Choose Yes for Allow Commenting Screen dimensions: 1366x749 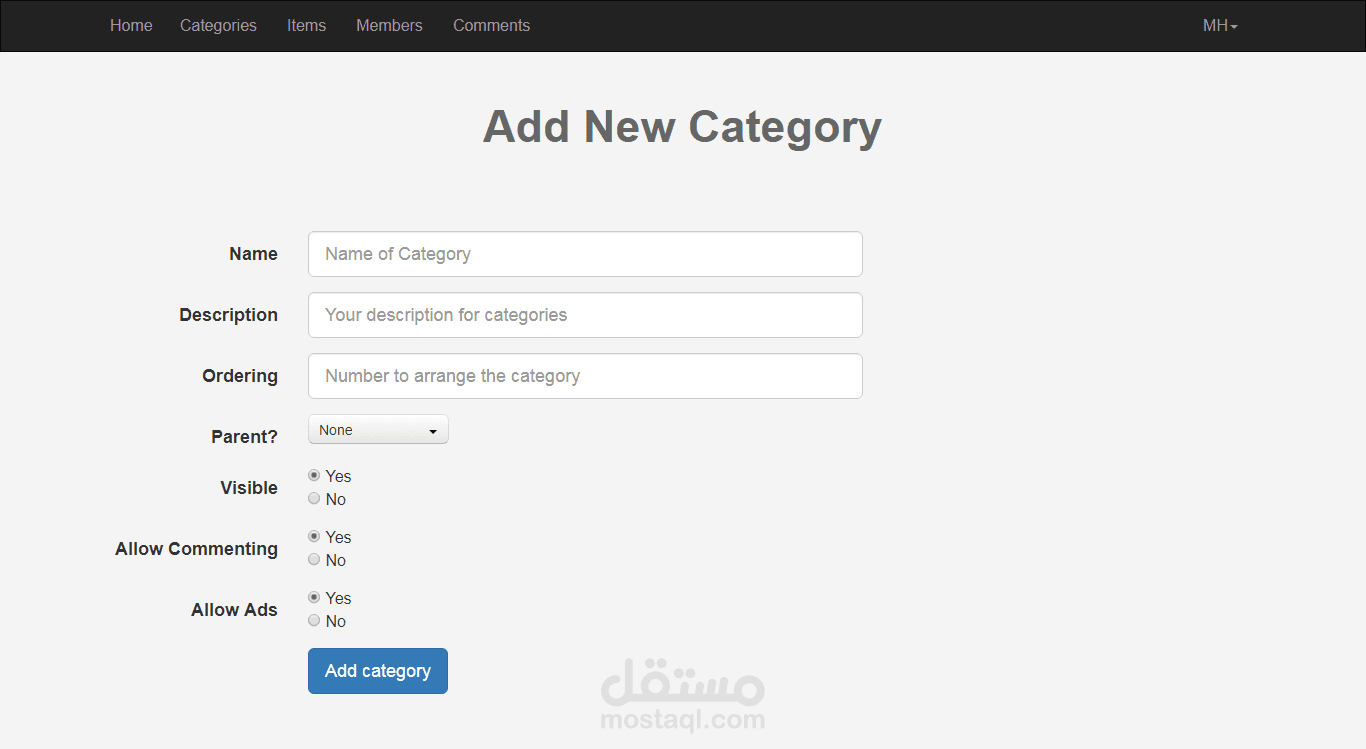(x=314, y=537)
